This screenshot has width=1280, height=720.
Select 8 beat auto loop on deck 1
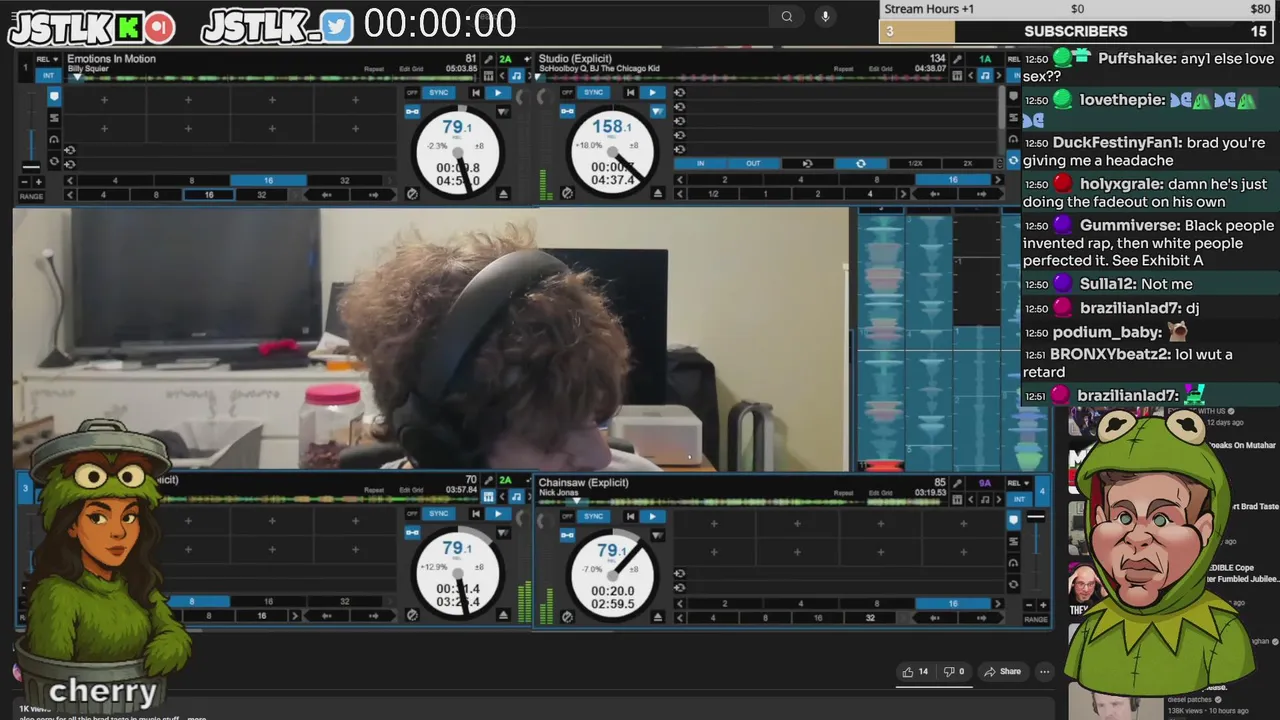click(x=192, y=181)
